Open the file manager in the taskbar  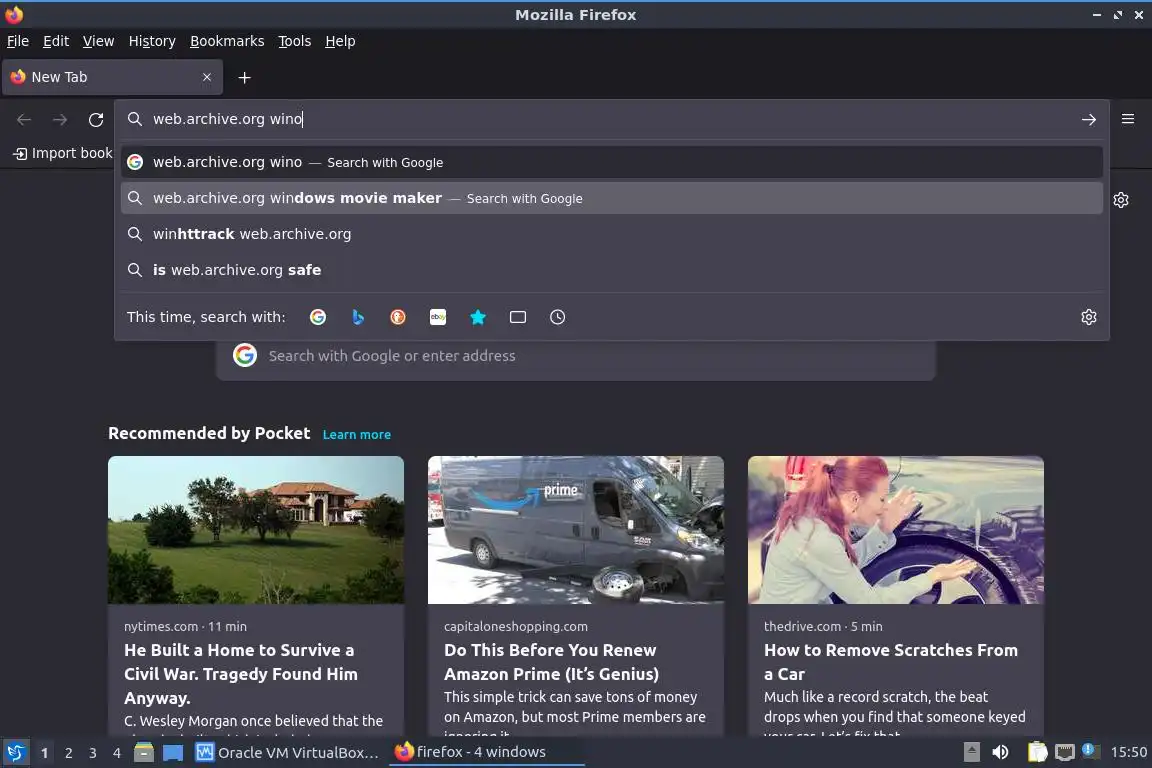pyautogui.click(x=144, y=753)
